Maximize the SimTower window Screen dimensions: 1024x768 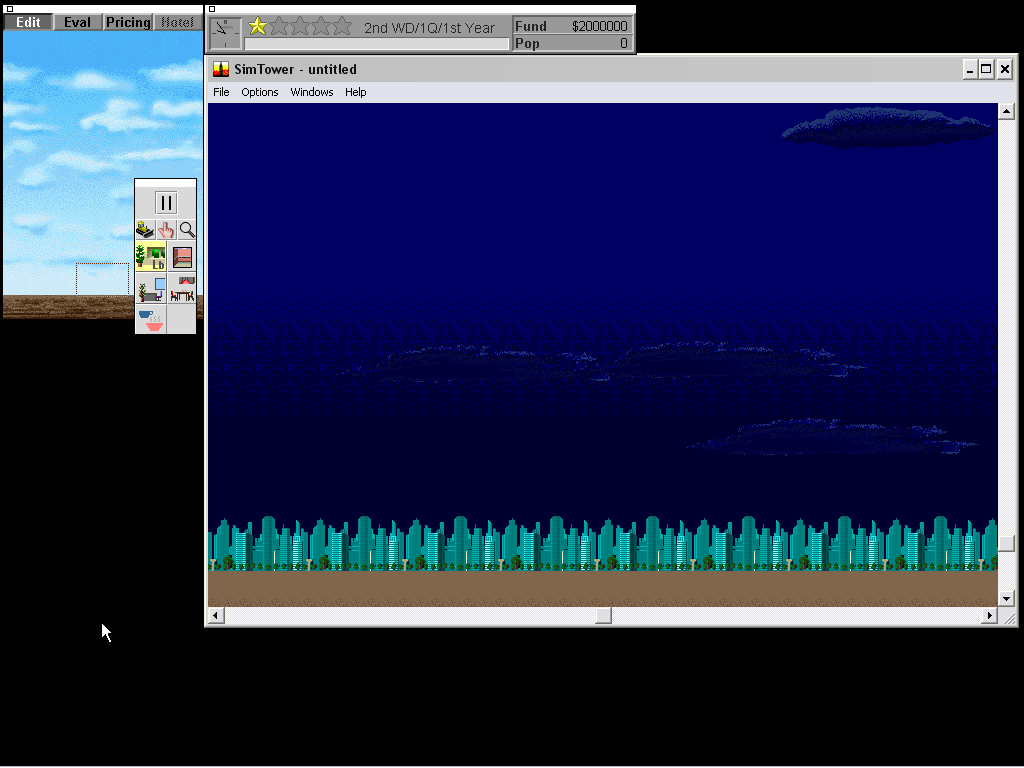click(987, 69)
